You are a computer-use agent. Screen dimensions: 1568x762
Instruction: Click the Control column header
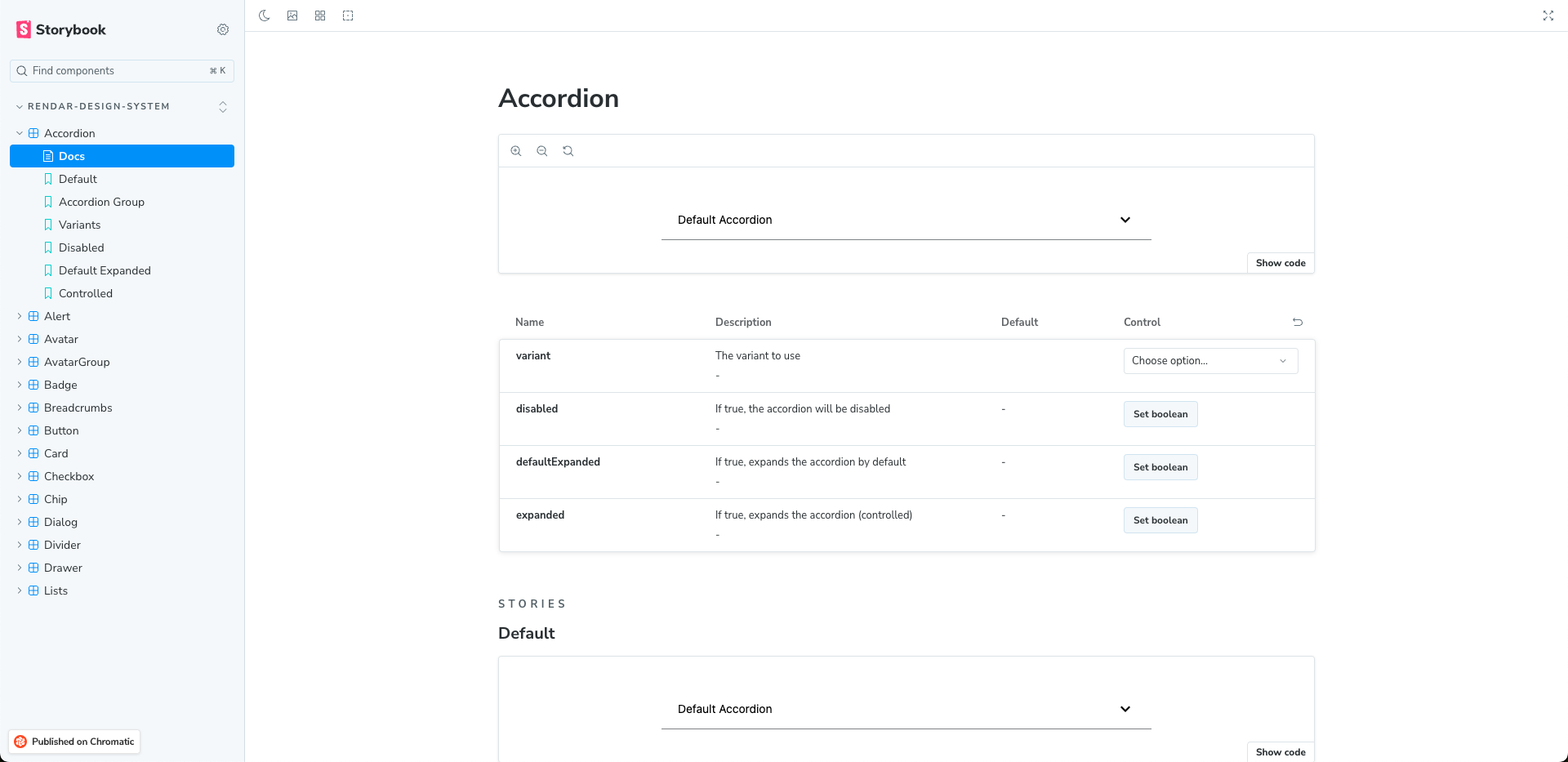point(1142,323)
